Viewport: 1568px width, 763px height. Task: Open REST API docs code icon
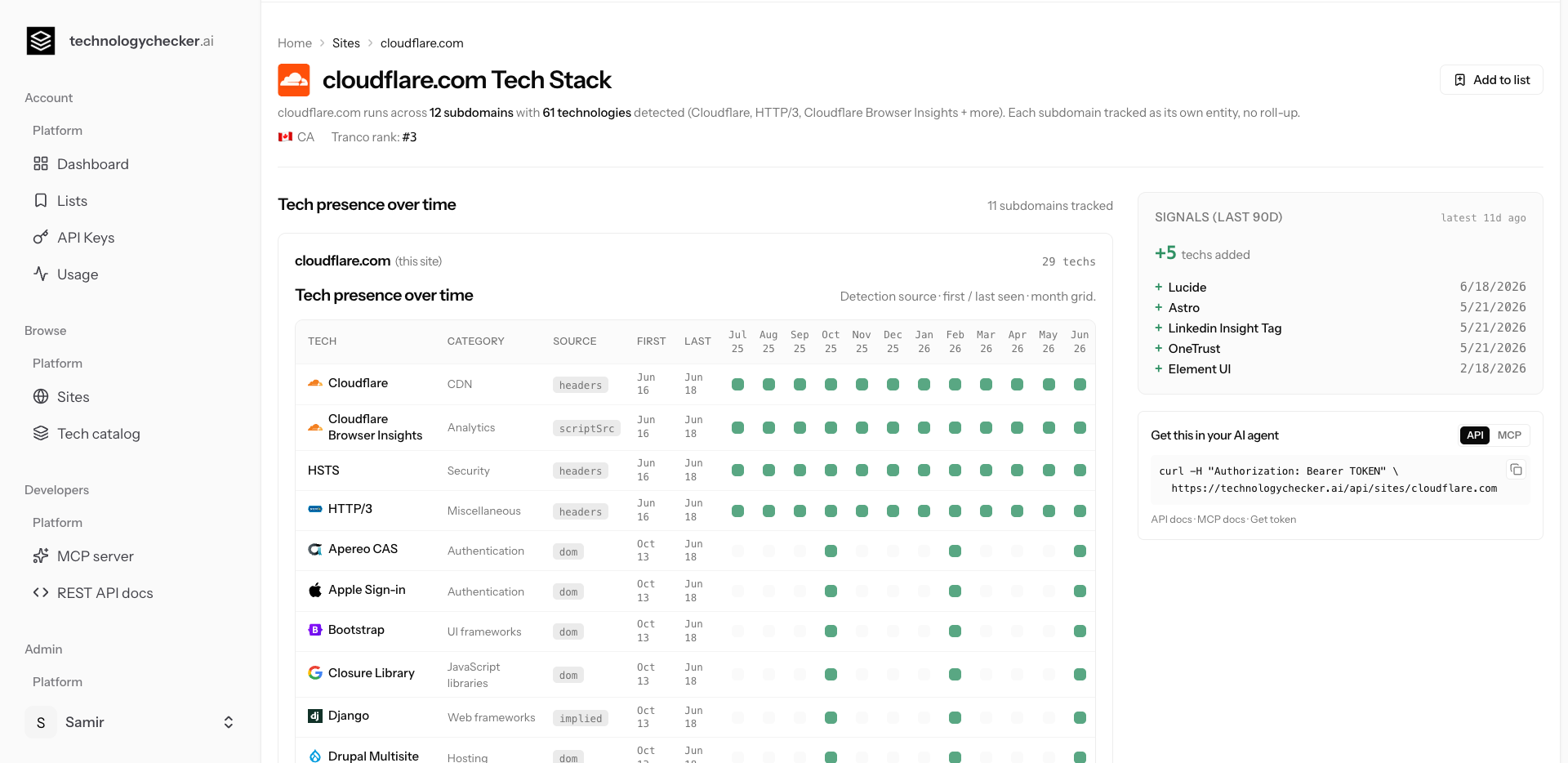(x=41, y=592)
